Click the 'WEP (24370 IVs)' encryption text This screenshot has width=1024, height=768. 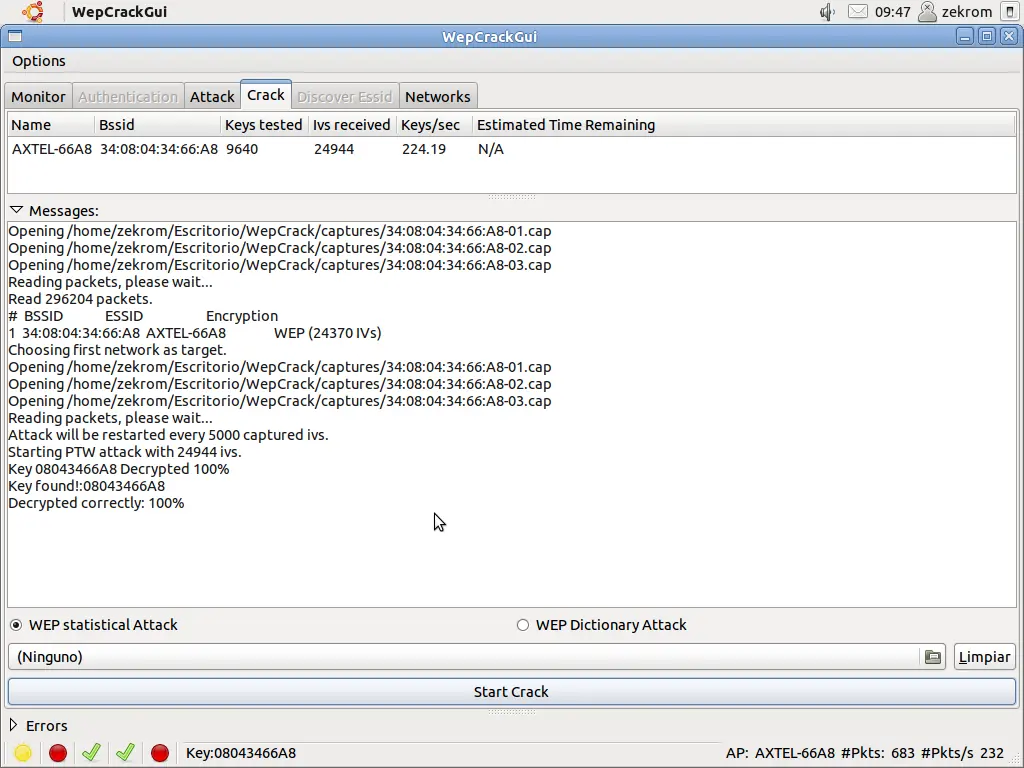click(x=328, y=333)
